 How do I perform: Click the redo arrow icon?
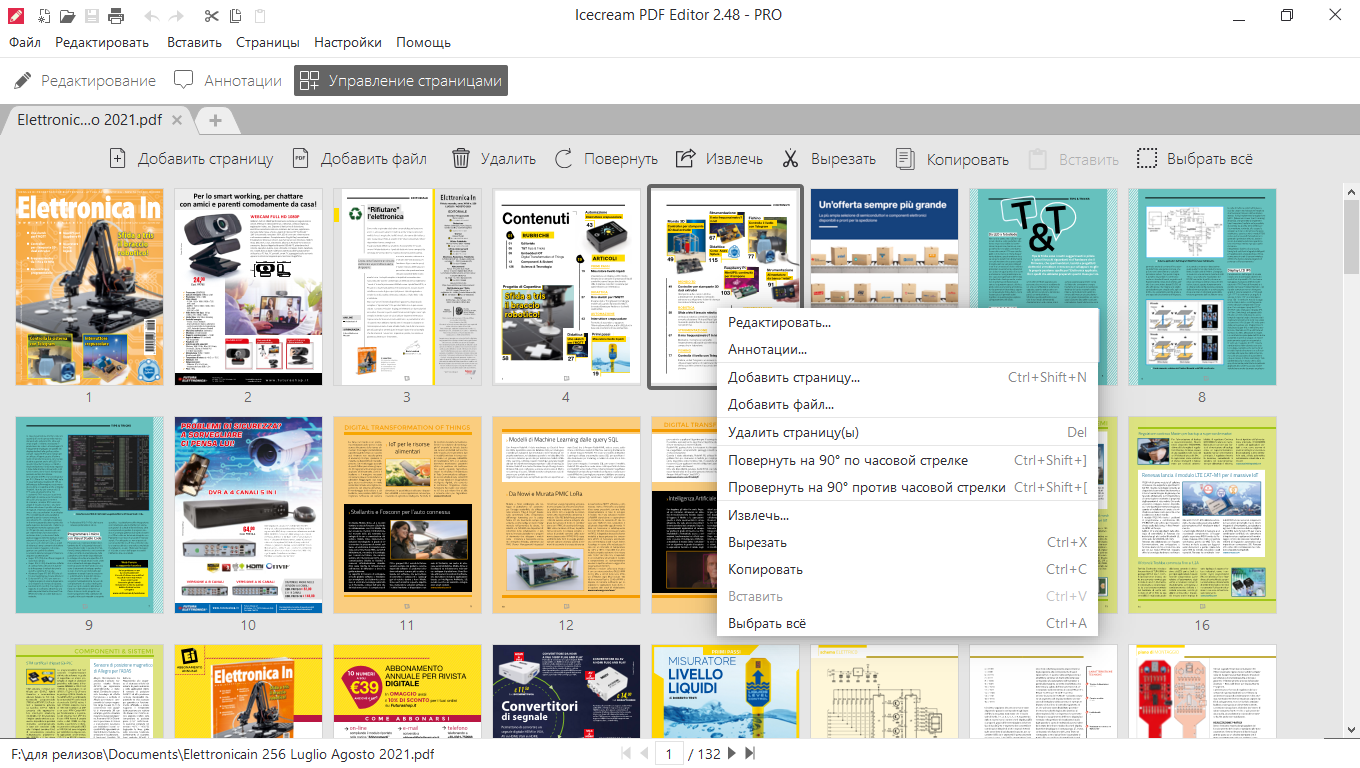(177, 15)
